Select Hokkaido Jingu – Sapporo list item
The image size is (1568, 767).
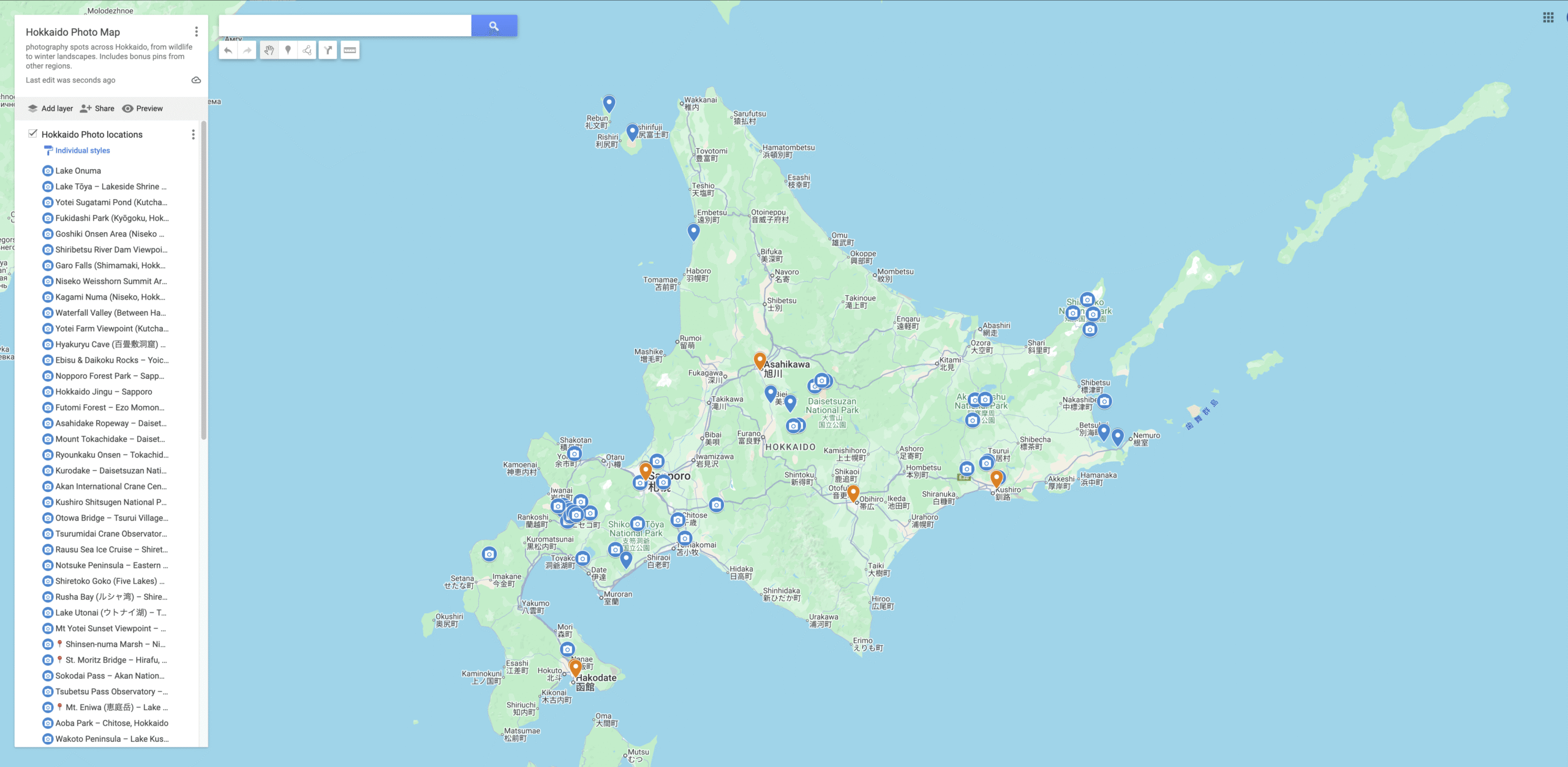104,392
